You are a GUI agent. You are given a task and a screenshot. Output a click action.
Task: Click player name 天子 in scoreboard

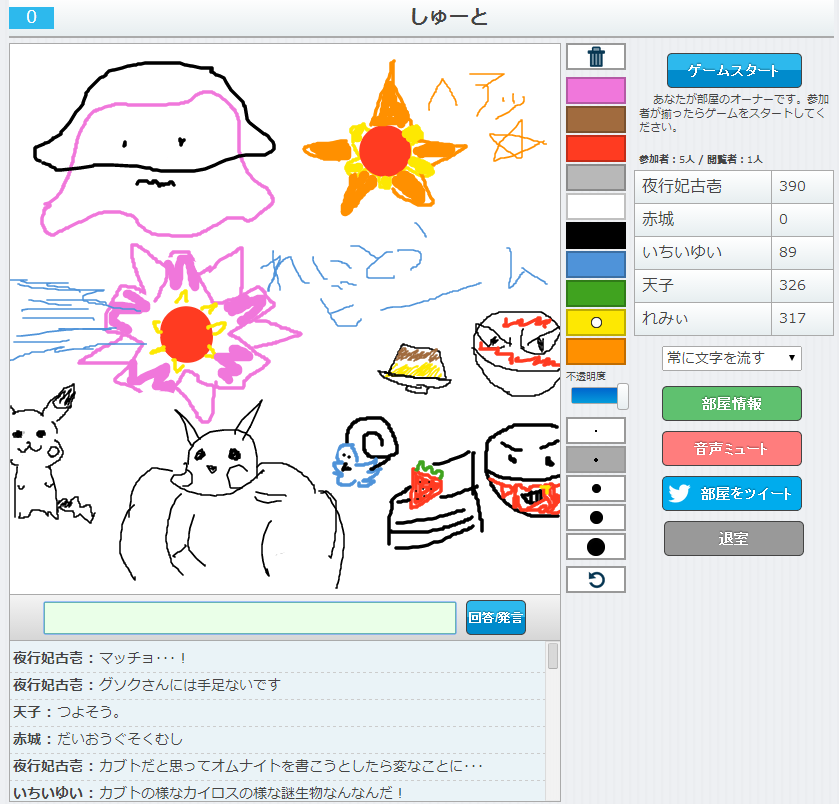click(x=658, y=285)
